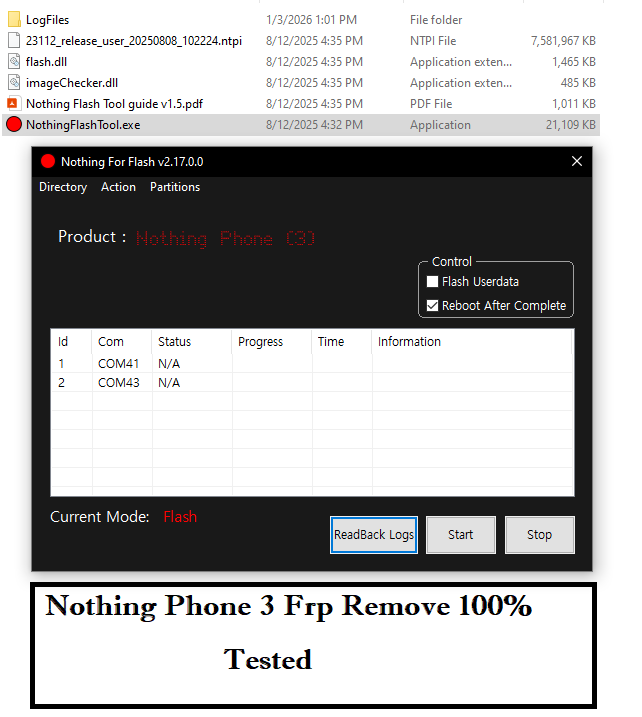Screen dimensions: 642x717
Task: Click the 1/3/2026 1:01 PM date
Action: click(x=311, y=20)
